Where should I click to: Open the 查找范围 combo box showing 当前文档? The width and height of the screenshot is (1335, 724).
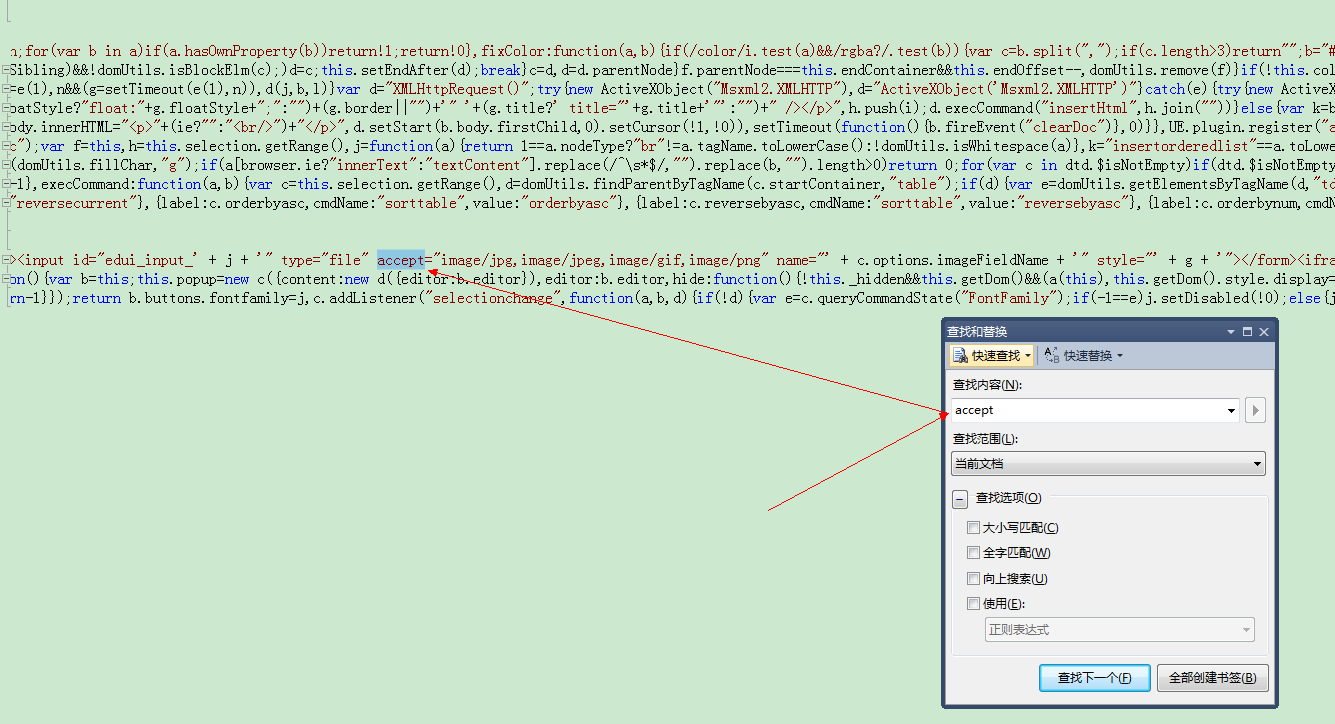point(1108,463)
